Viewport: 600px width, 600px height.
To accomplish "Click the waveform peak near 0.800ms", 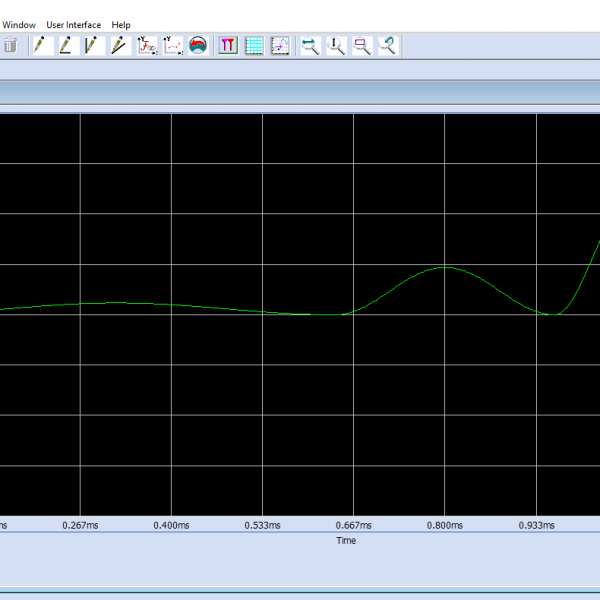I will (445, 267).
